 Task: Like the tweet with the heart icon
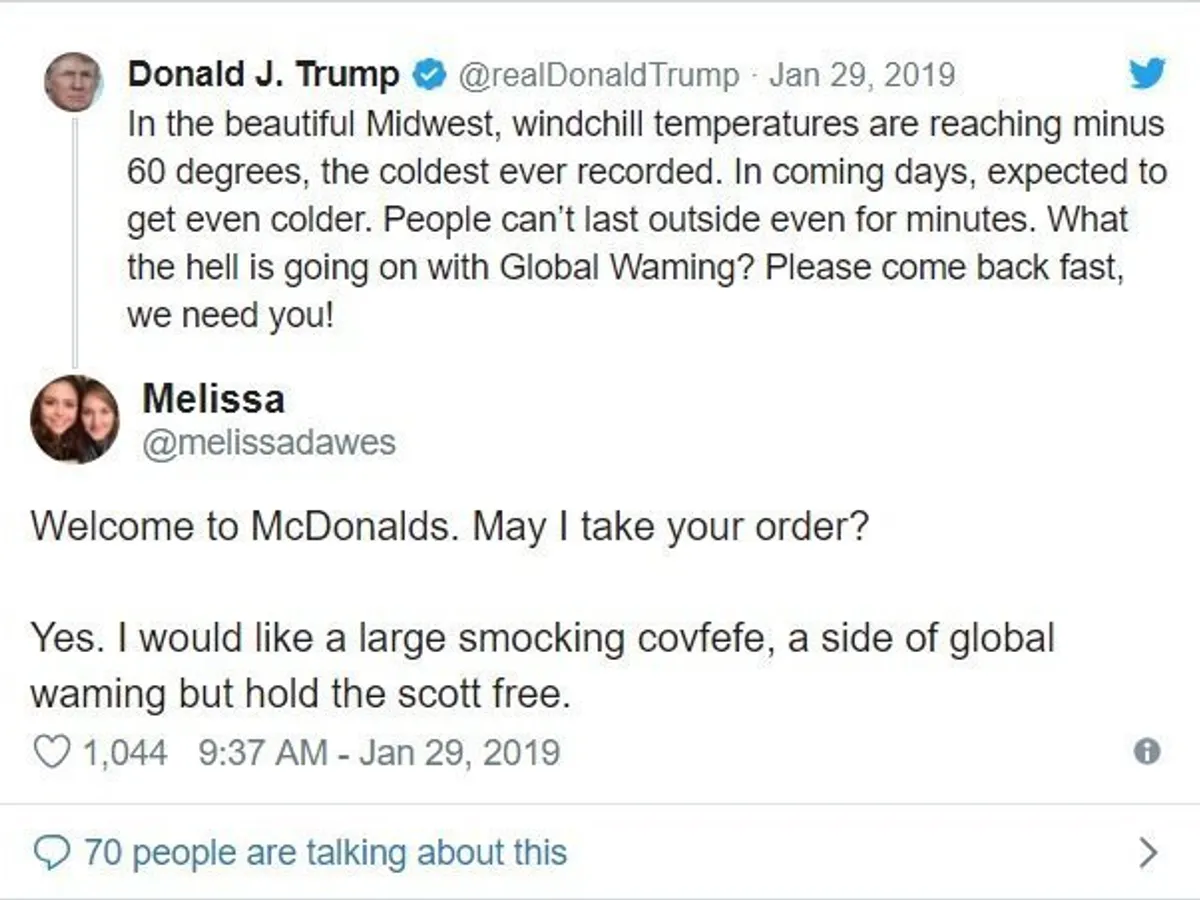coord(52,752)
